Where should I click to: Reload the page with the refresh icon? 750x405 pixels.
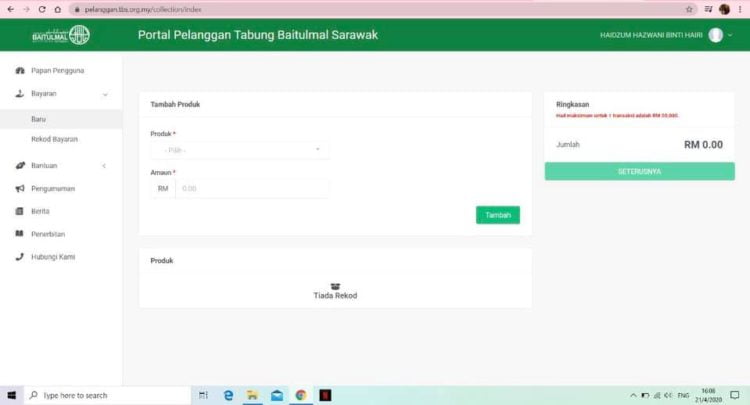point(42,9)
